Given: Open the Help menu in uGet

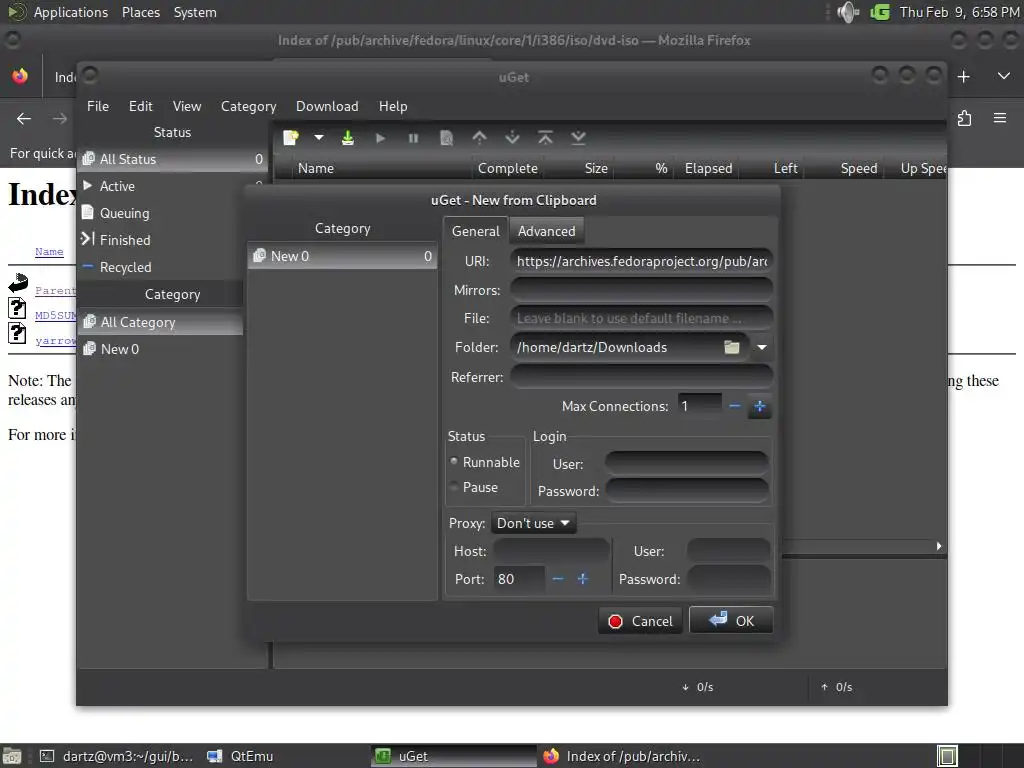Looking at the screenshot, I should [x=393, y=106].
